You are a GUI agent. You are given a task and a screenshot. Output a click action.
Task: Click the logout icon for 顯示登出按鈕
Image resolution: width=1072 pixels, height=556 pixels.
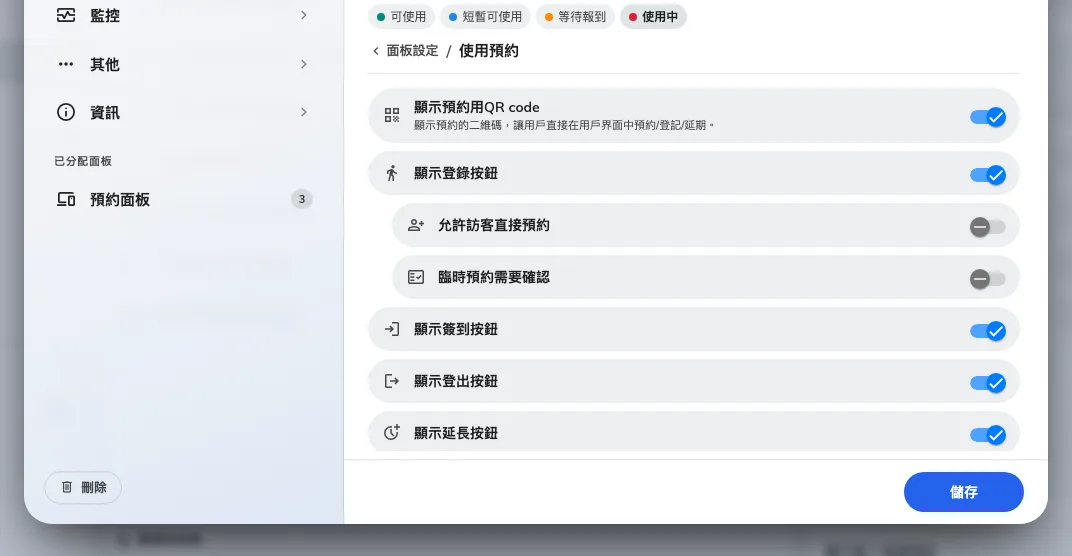[x=392, y=381]
